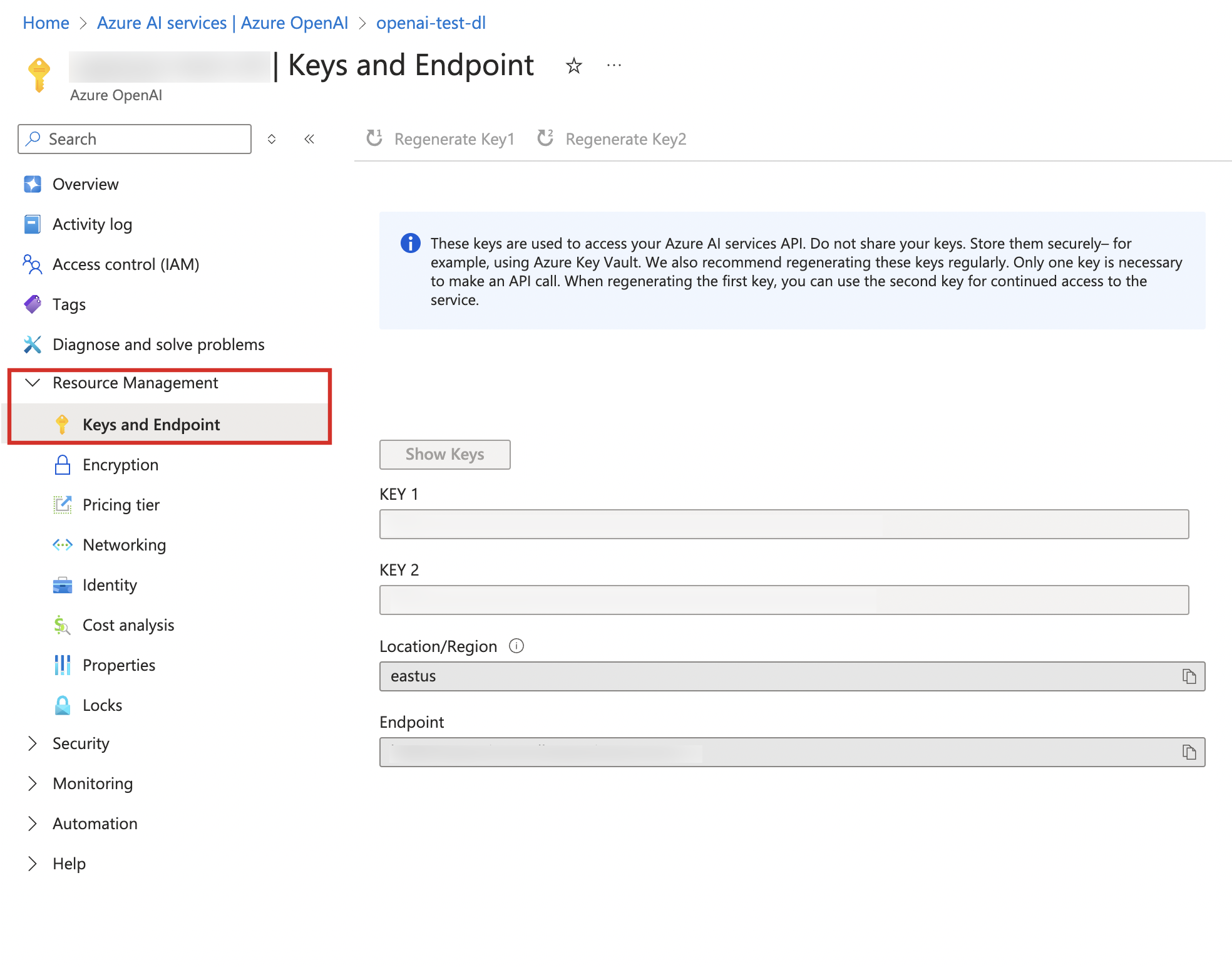Toggle the expand/collapse all menu arrows
The height and width of the screenshot is (967, 1232).
[x=272, y=139]
